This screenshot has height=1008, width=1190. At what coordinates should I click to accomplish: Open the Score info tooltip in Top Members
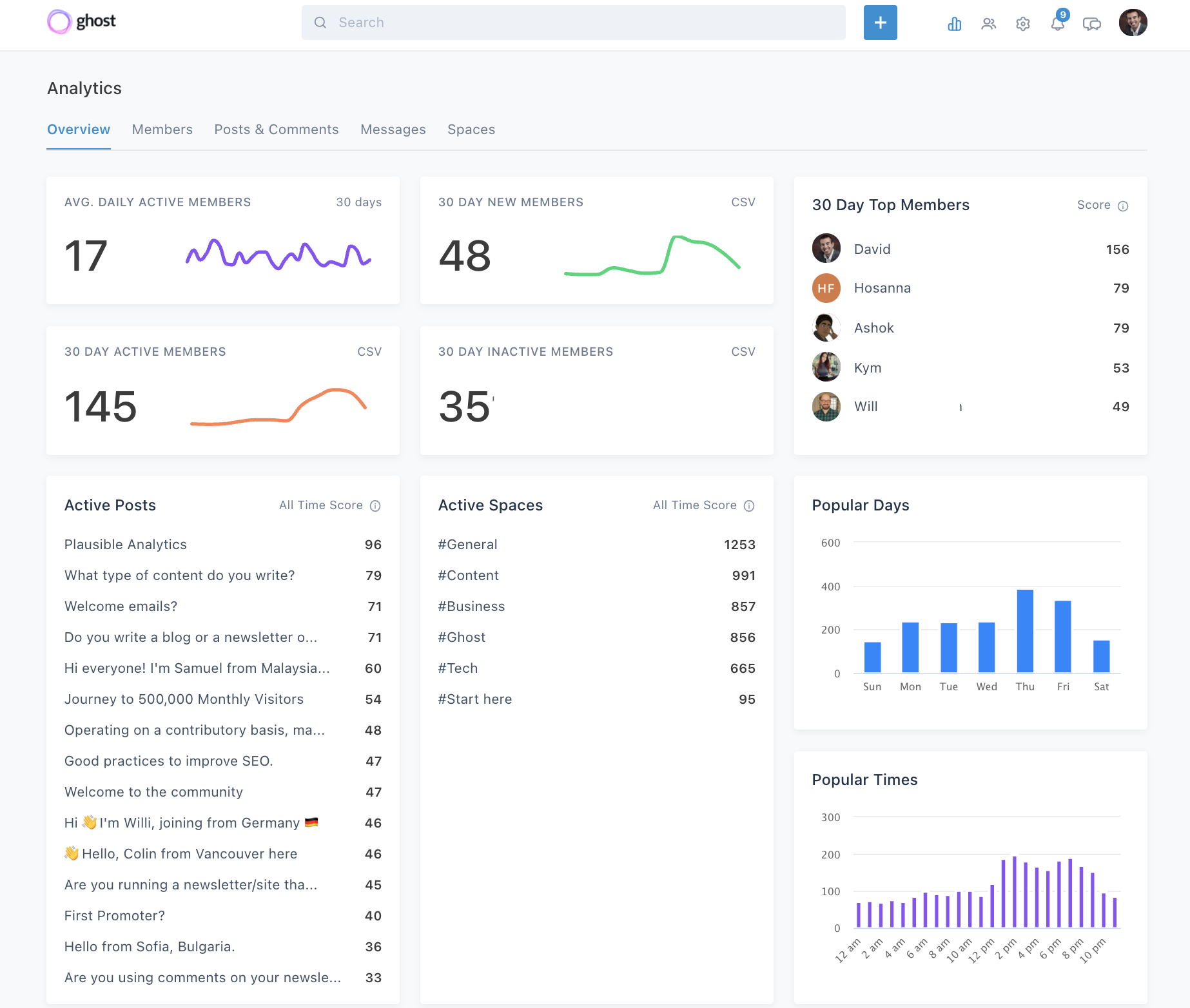(x=1123, y=205)
